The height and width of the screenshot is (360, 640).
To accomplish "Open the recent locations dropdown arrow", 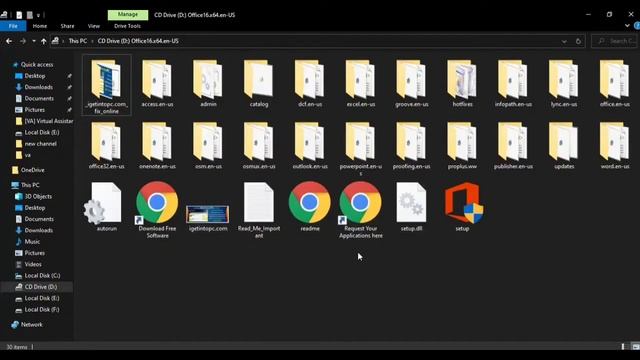I will [33, 41].
